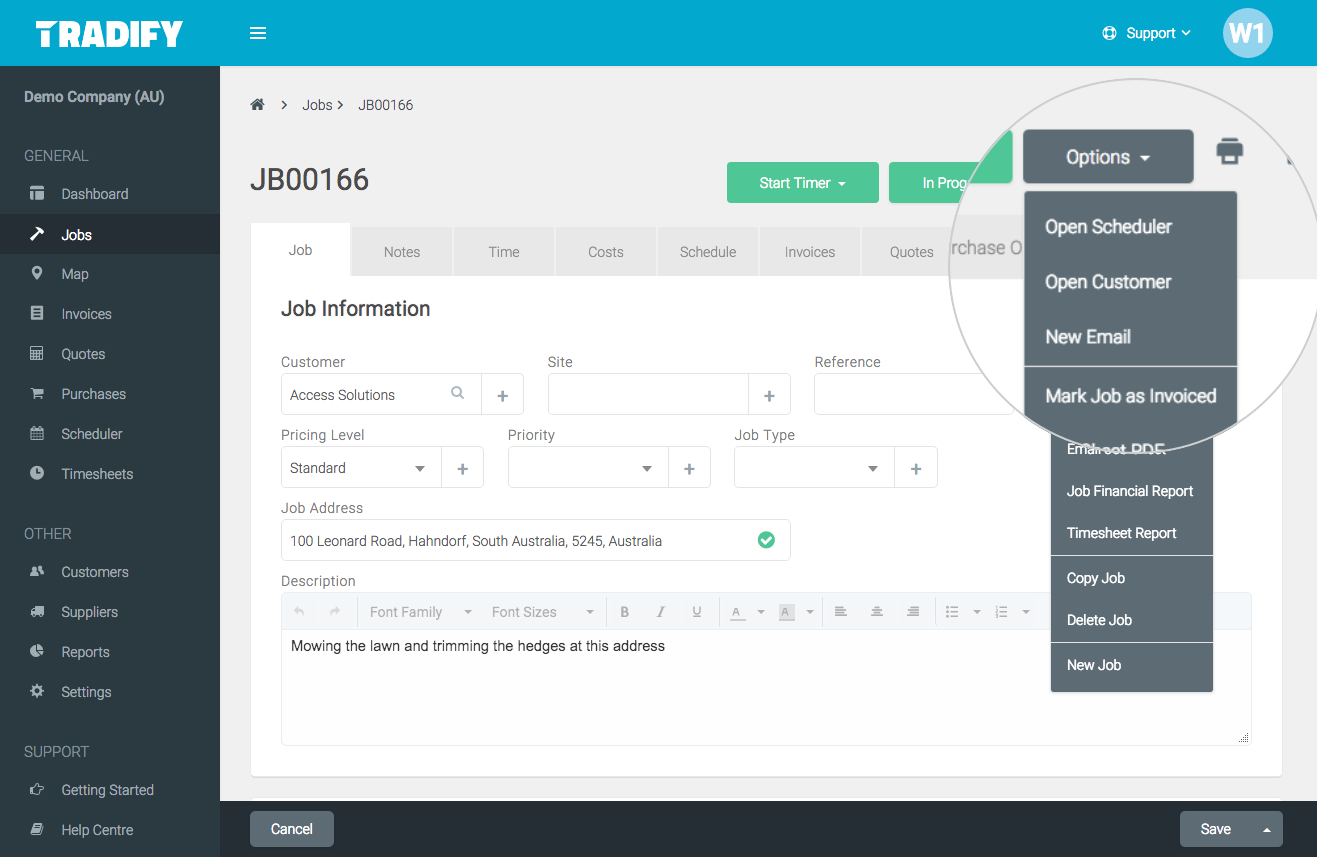Viewport: 1317px width, 857px height.
Task: Open the Start Timer dropdown
Action: pos(802,183)
